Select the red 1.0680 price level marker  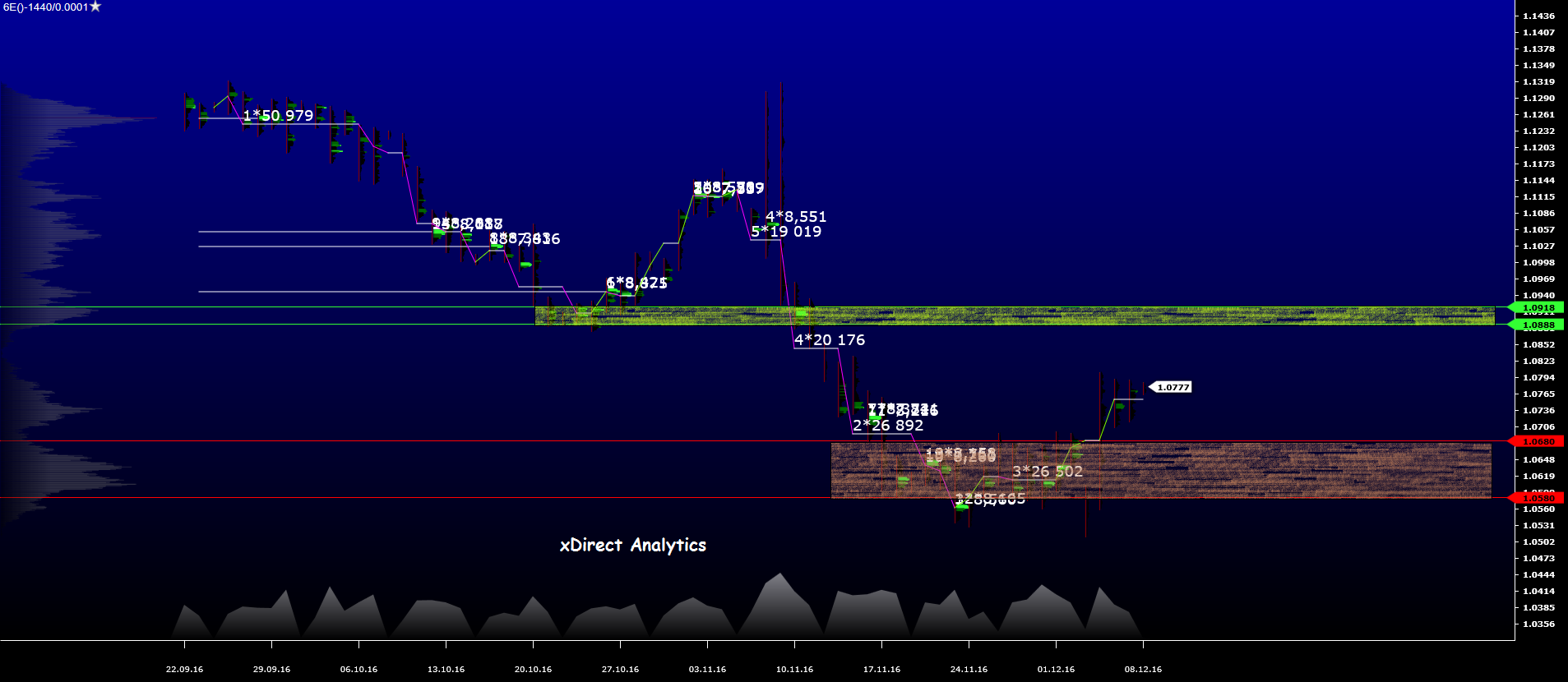[1538, 441]
